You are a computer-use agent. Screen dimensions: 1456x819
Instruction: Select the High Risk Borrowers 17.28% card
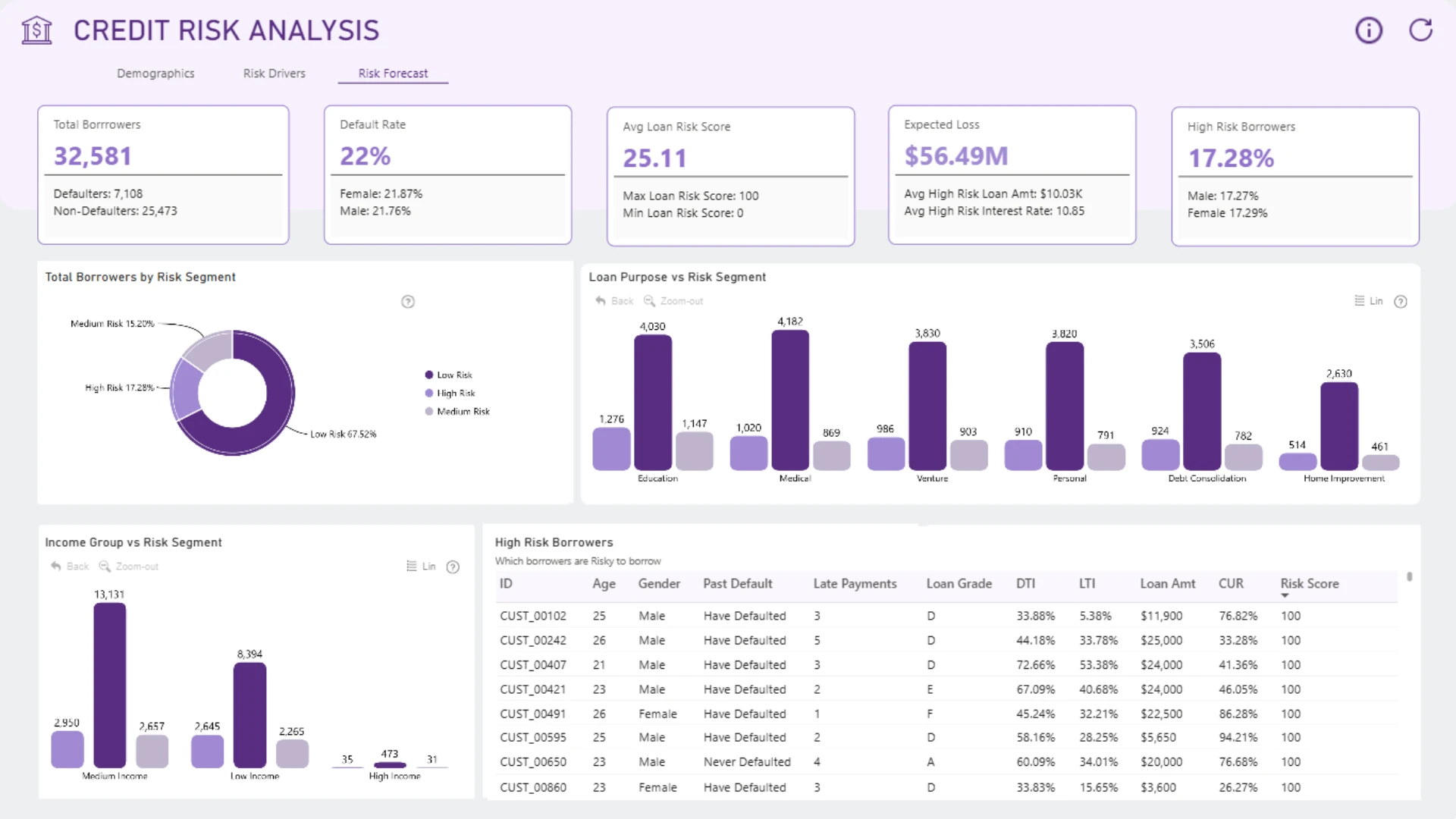tap(1295, 177)
